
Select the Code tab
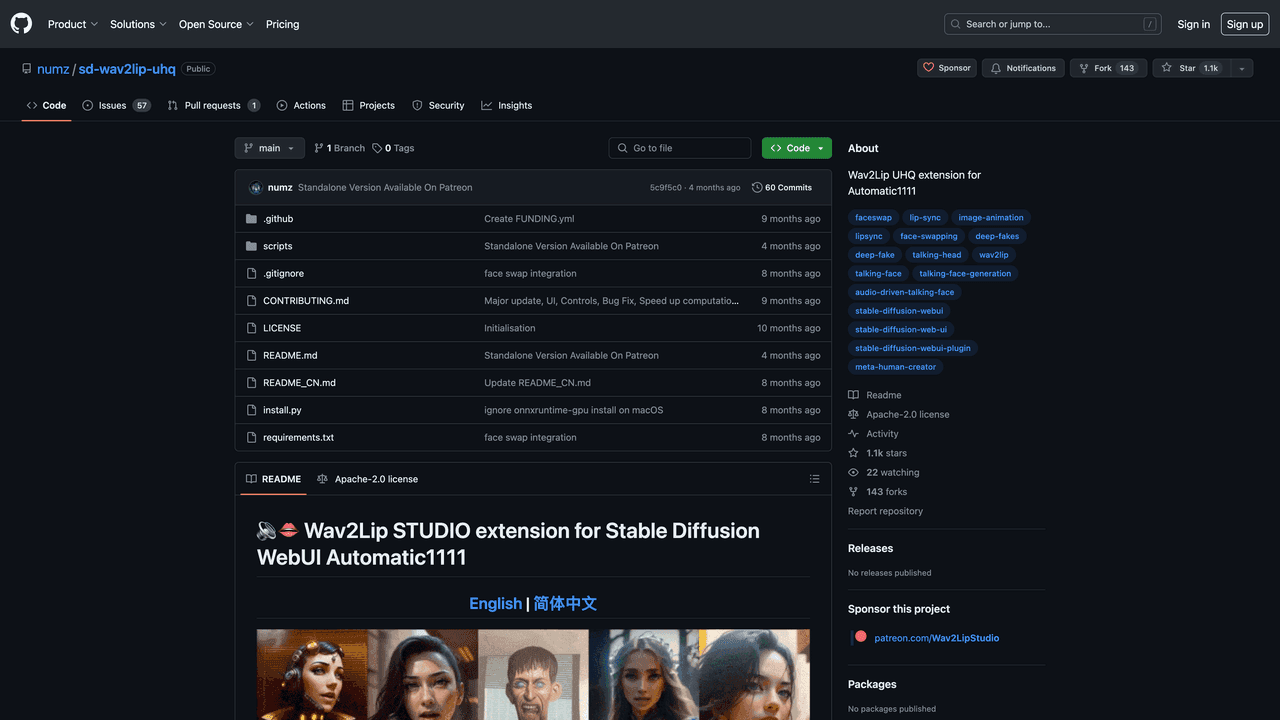click(46, 105)
